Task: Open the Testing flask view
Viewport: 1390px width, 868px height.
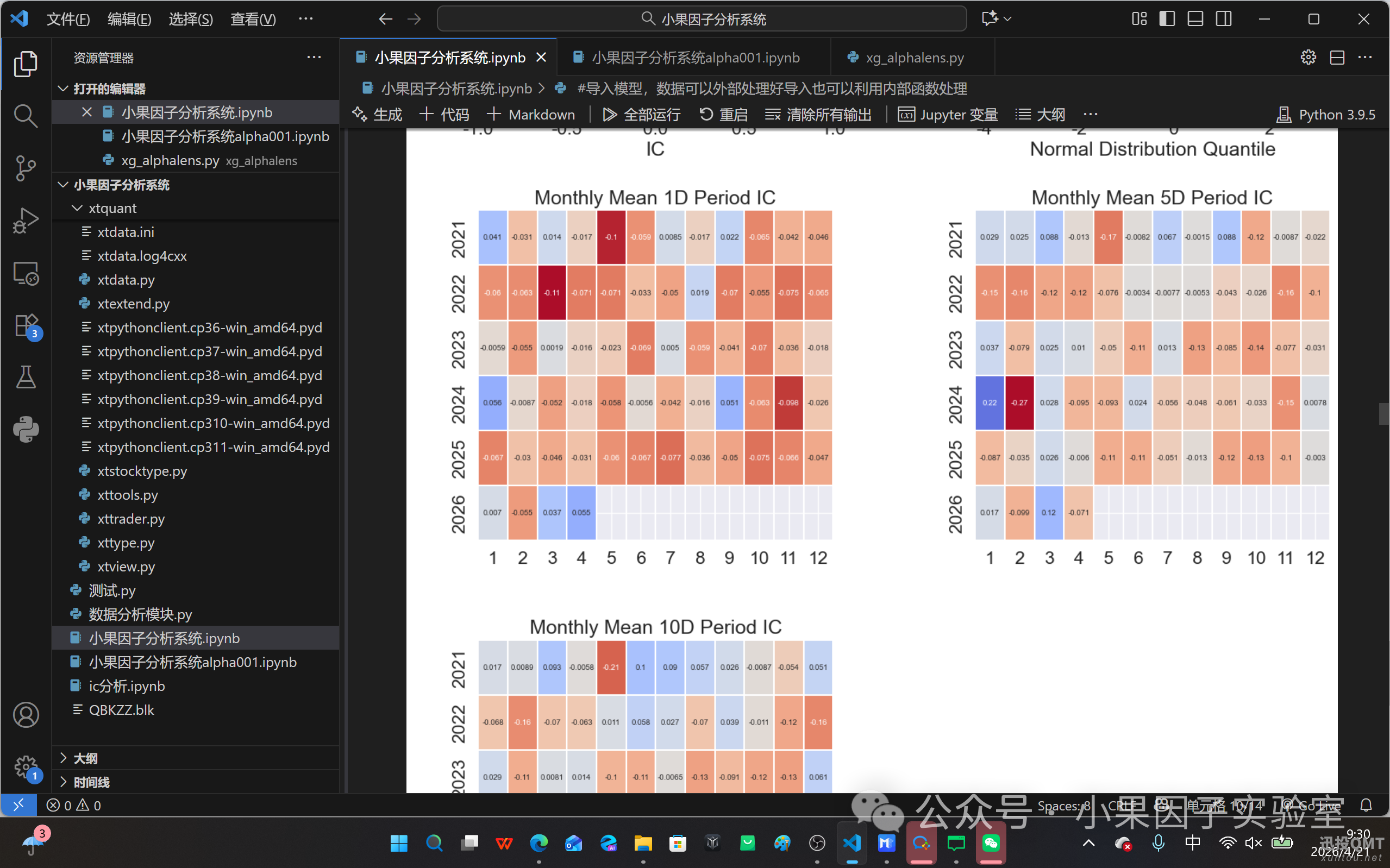Action: [25, 378]
